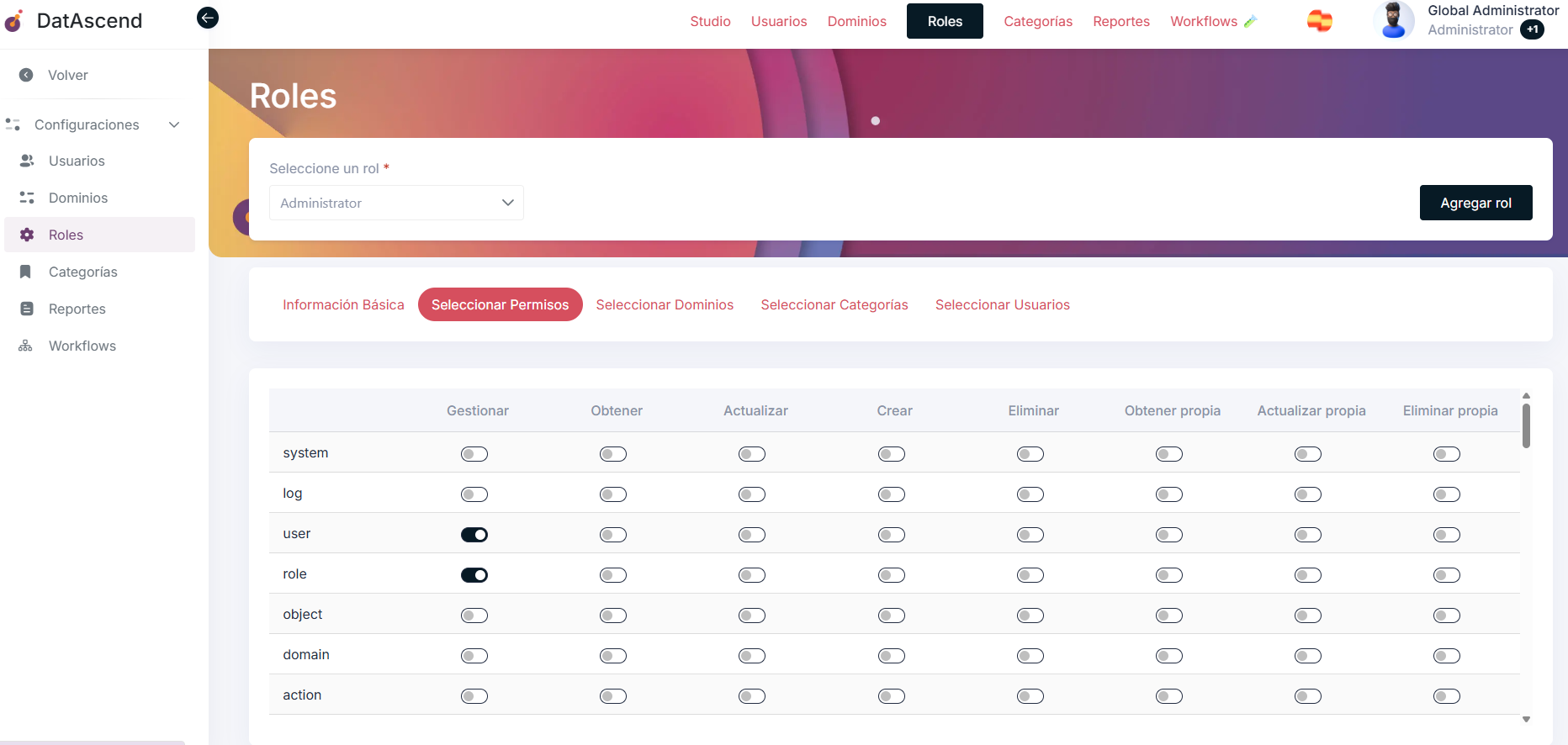The height and width of the screenshot is (745, 1568).
Task: Open the Seleccione un rol dropdown
Action: point(396,203)
